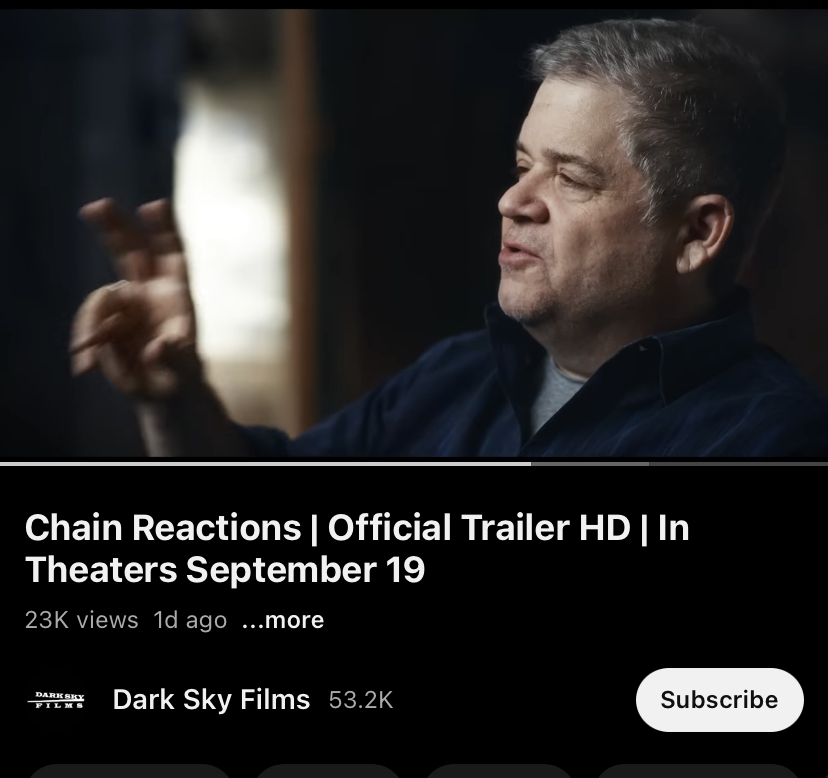Tap the second action pill below channel
The height and width of the screenshot is (778, 828).
click(x=328, y=771)
